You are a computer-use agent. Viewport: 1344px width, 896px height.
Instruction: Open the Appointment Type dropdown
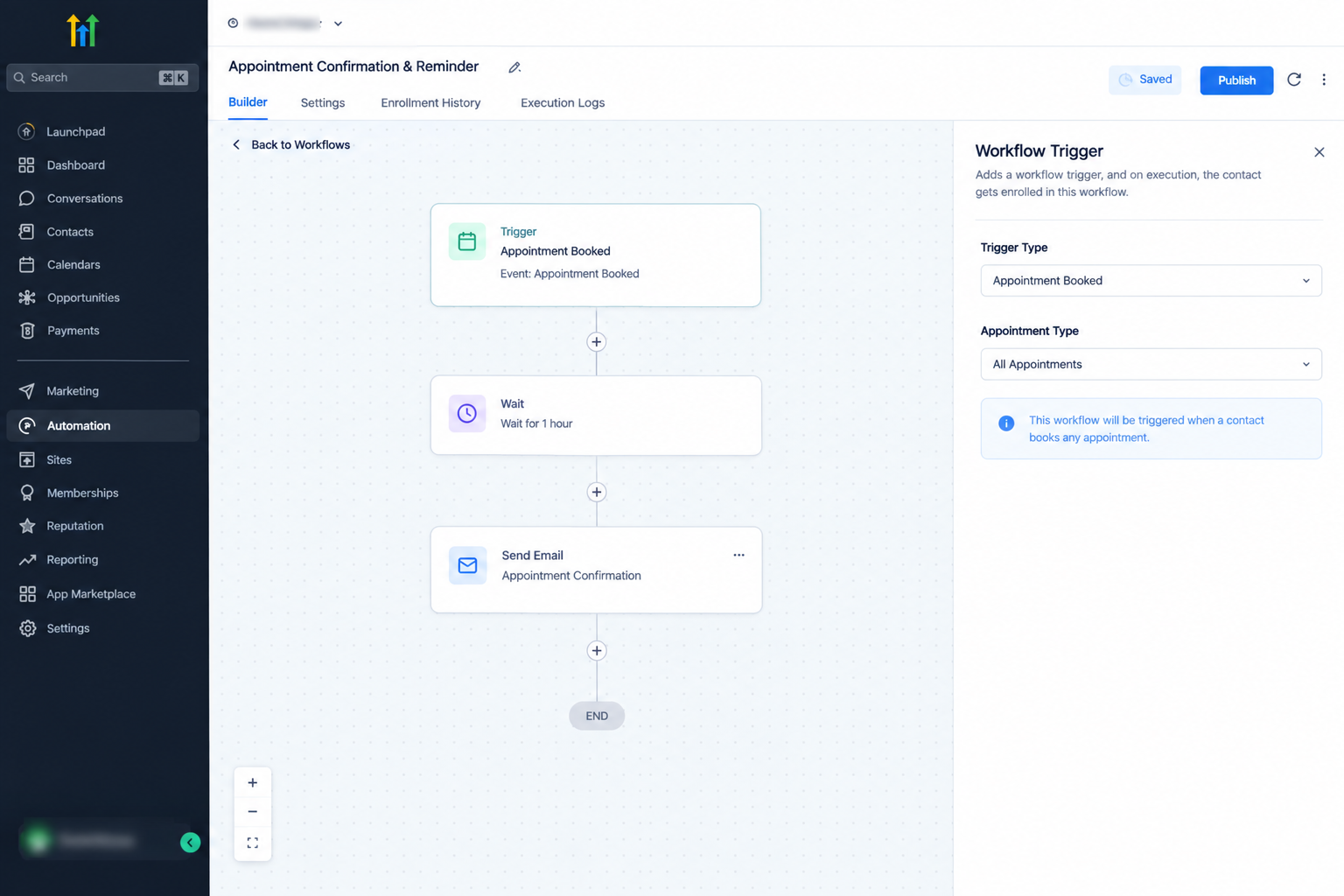tap(1151, 364)
